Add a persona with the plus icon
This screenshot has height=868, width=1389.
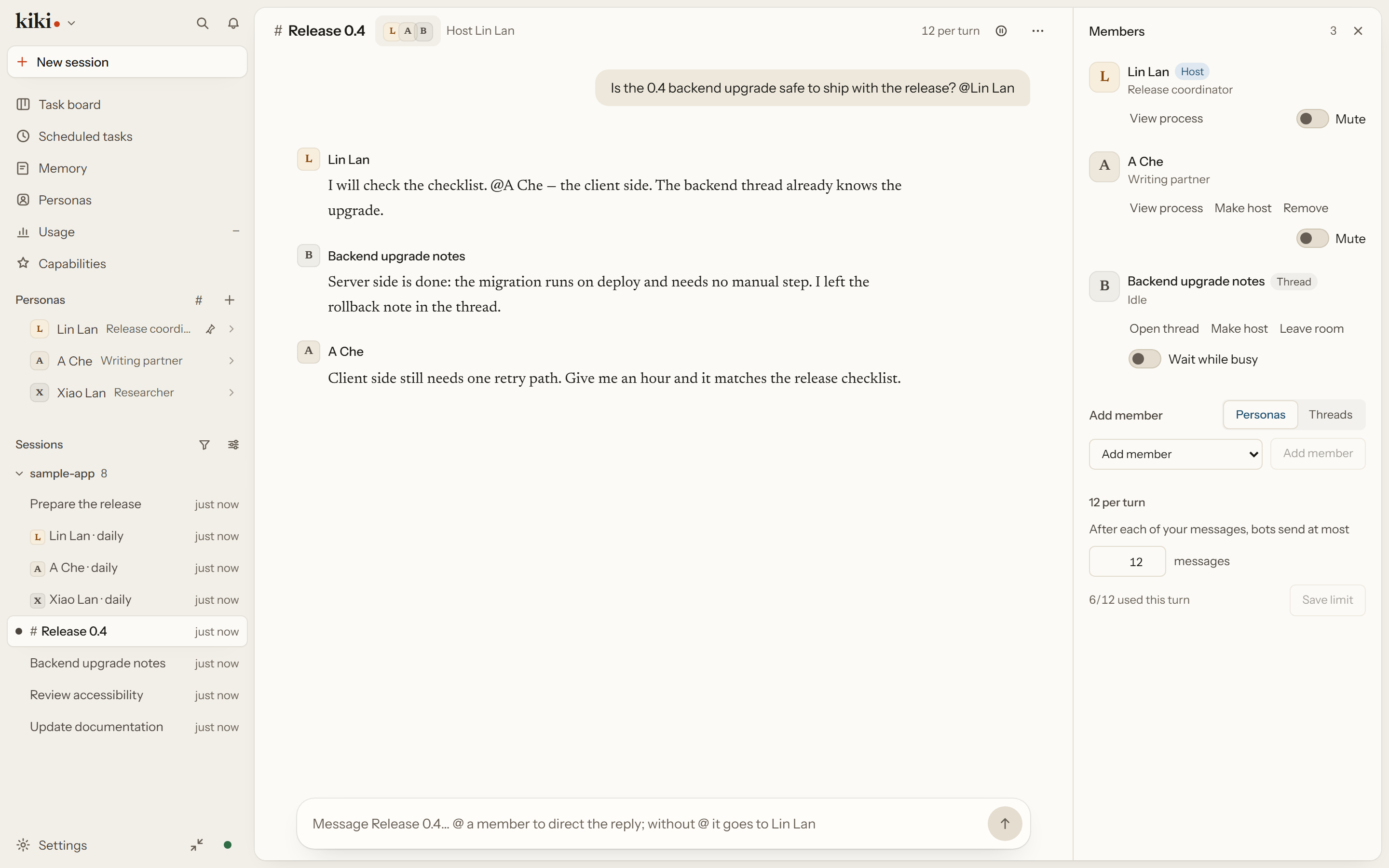point(230,299)
